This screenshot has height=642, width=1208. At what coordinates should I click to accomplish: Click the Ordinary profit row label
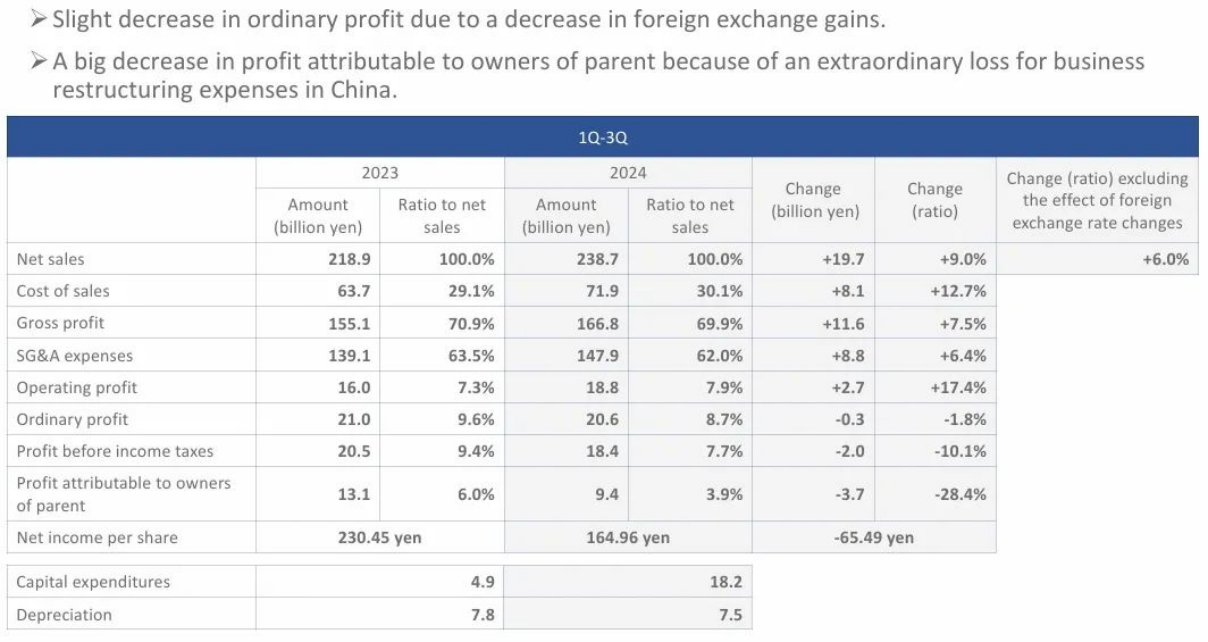coord(72,419)
